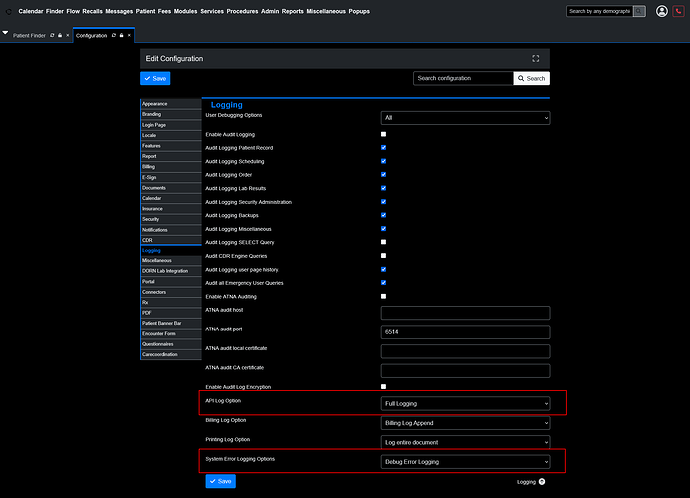Open the Reports menu
Viewport: 690px width, 498px height.
tap(293, 11)
